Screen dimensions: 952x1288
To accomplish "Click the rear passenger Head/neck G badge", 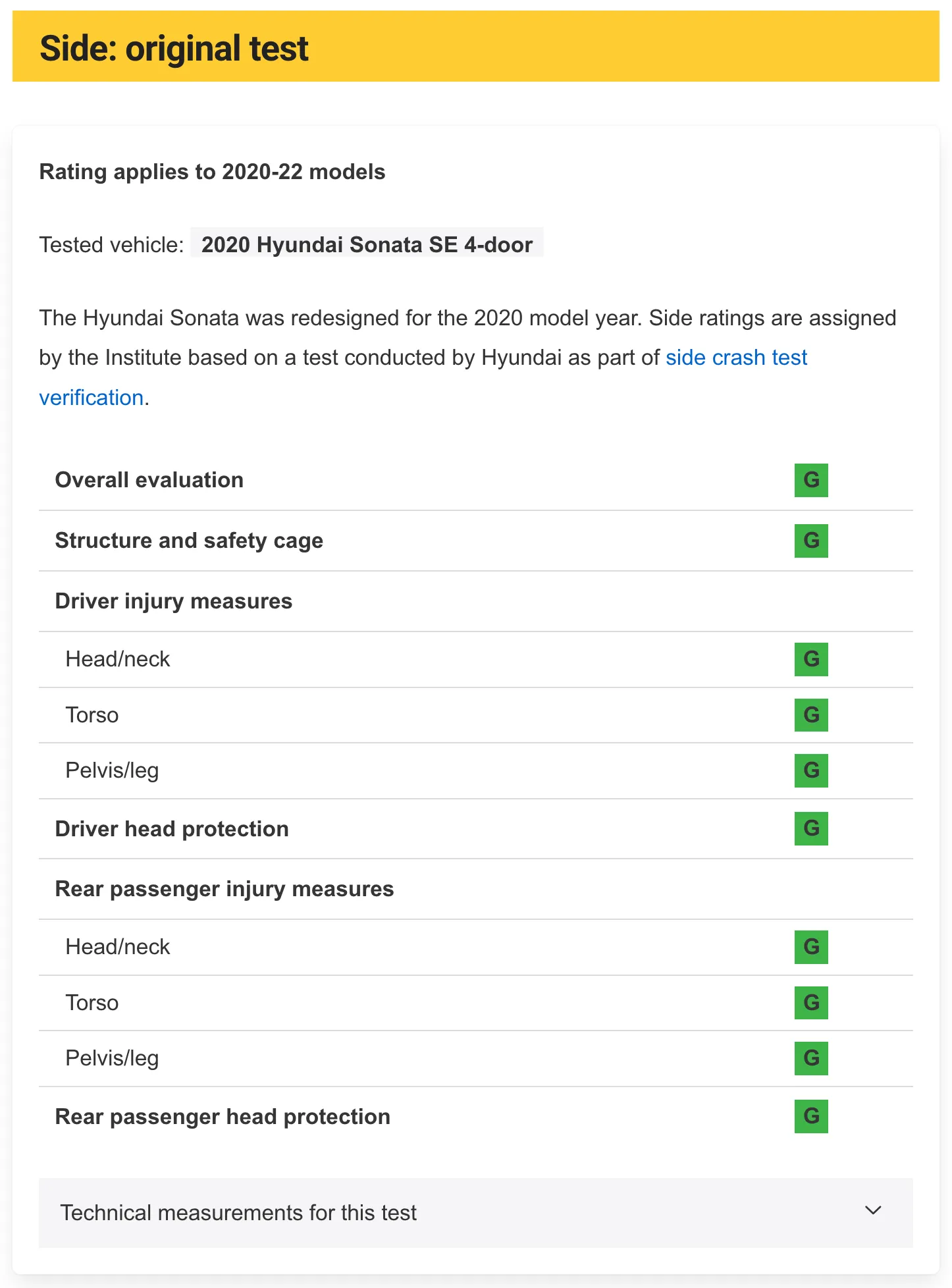I will point(811,947).
